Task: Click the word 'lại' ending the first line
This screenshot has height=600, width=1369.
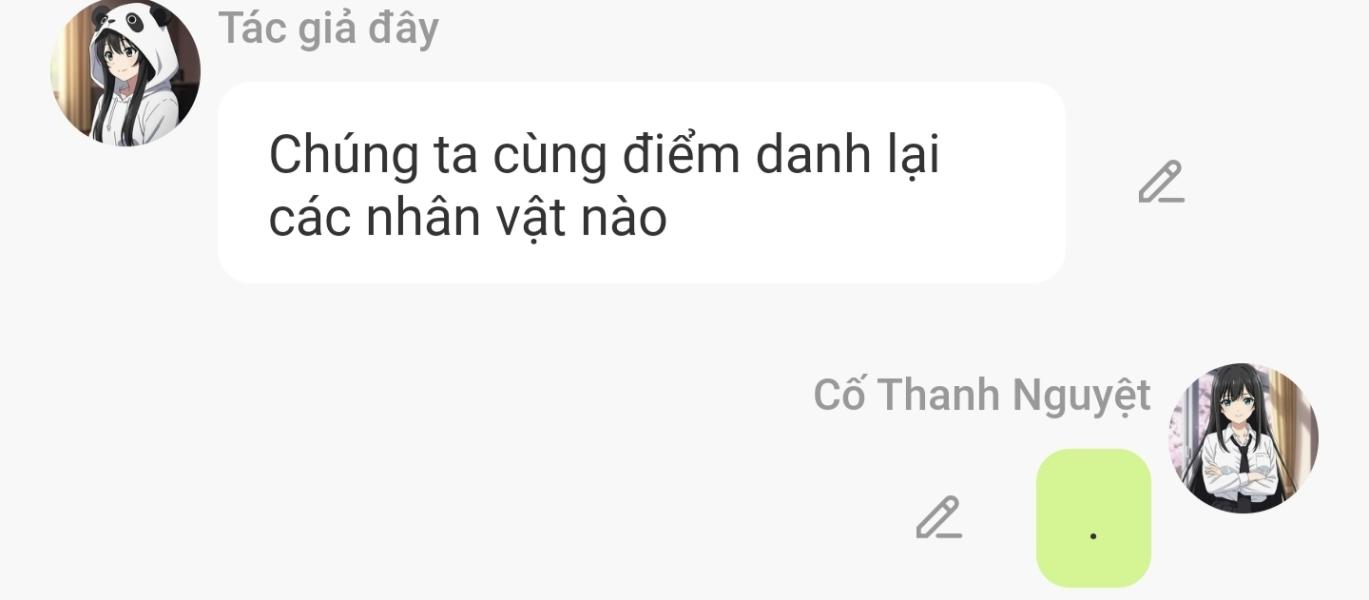Action: tap(913, 157)
